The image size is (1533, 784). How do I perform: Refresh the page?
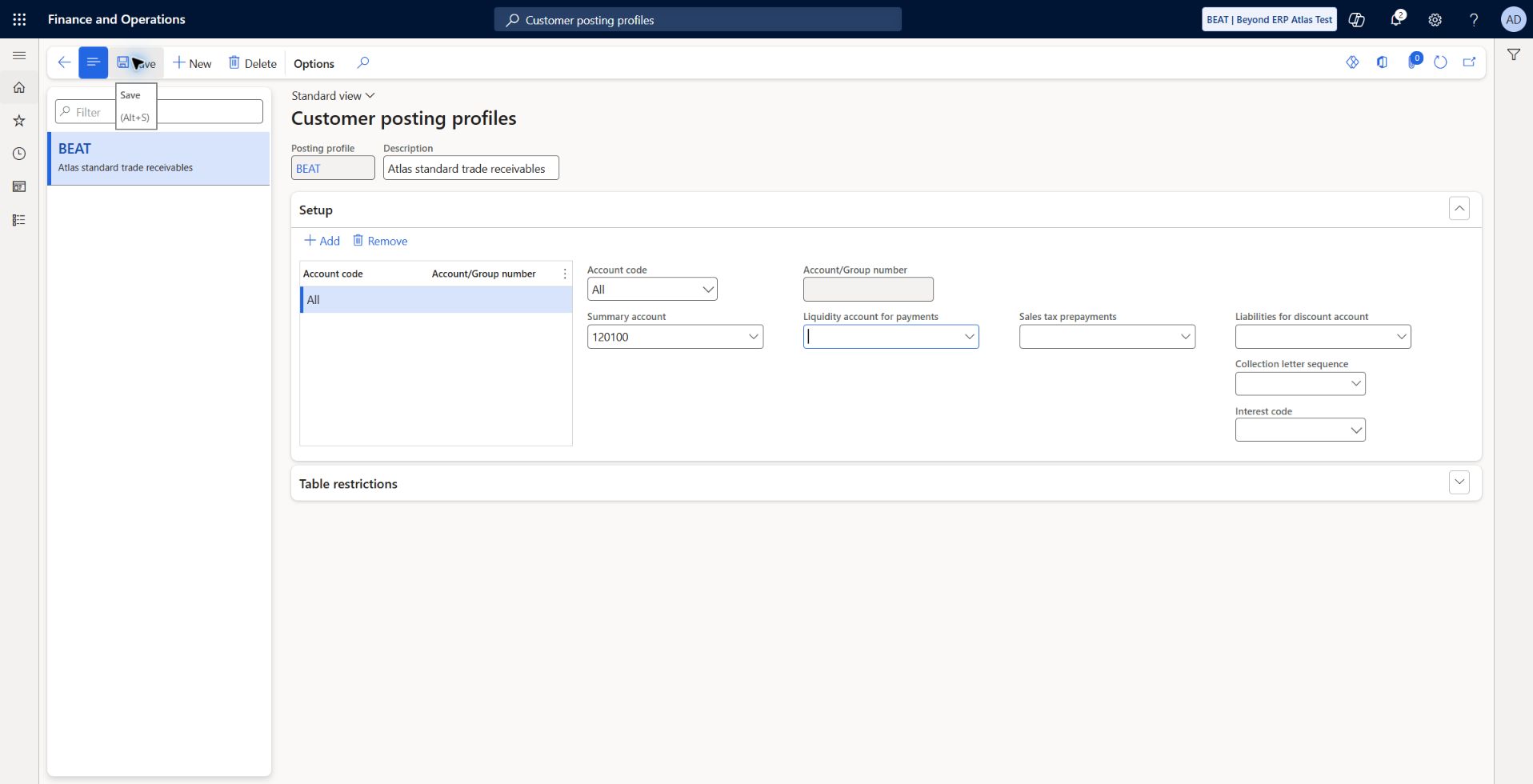coord(1440,62)
